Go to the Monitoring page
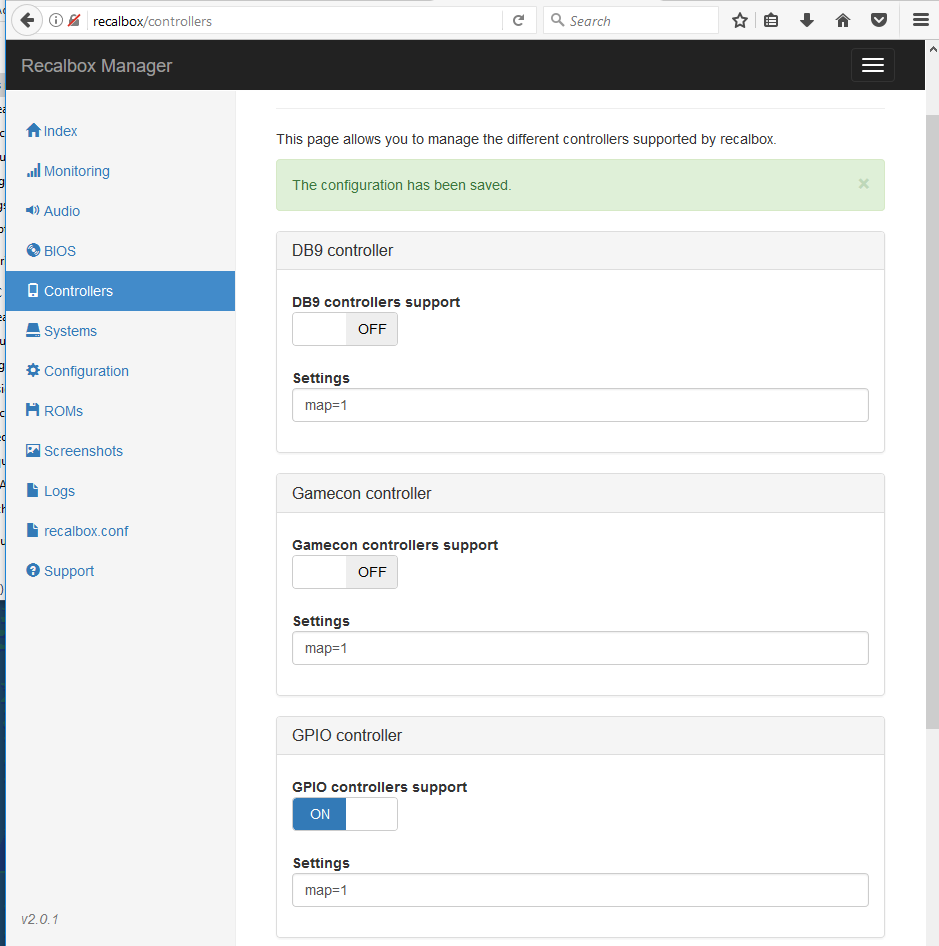This screenshot has width=939, height=946. pos(77,171)
